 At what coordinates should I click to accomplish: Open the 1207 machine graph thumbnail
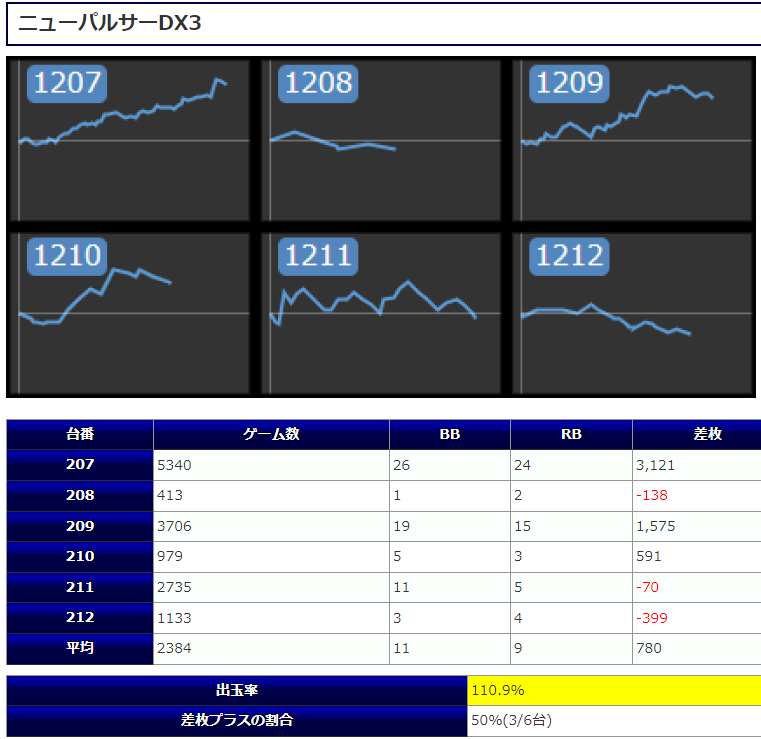129,140
